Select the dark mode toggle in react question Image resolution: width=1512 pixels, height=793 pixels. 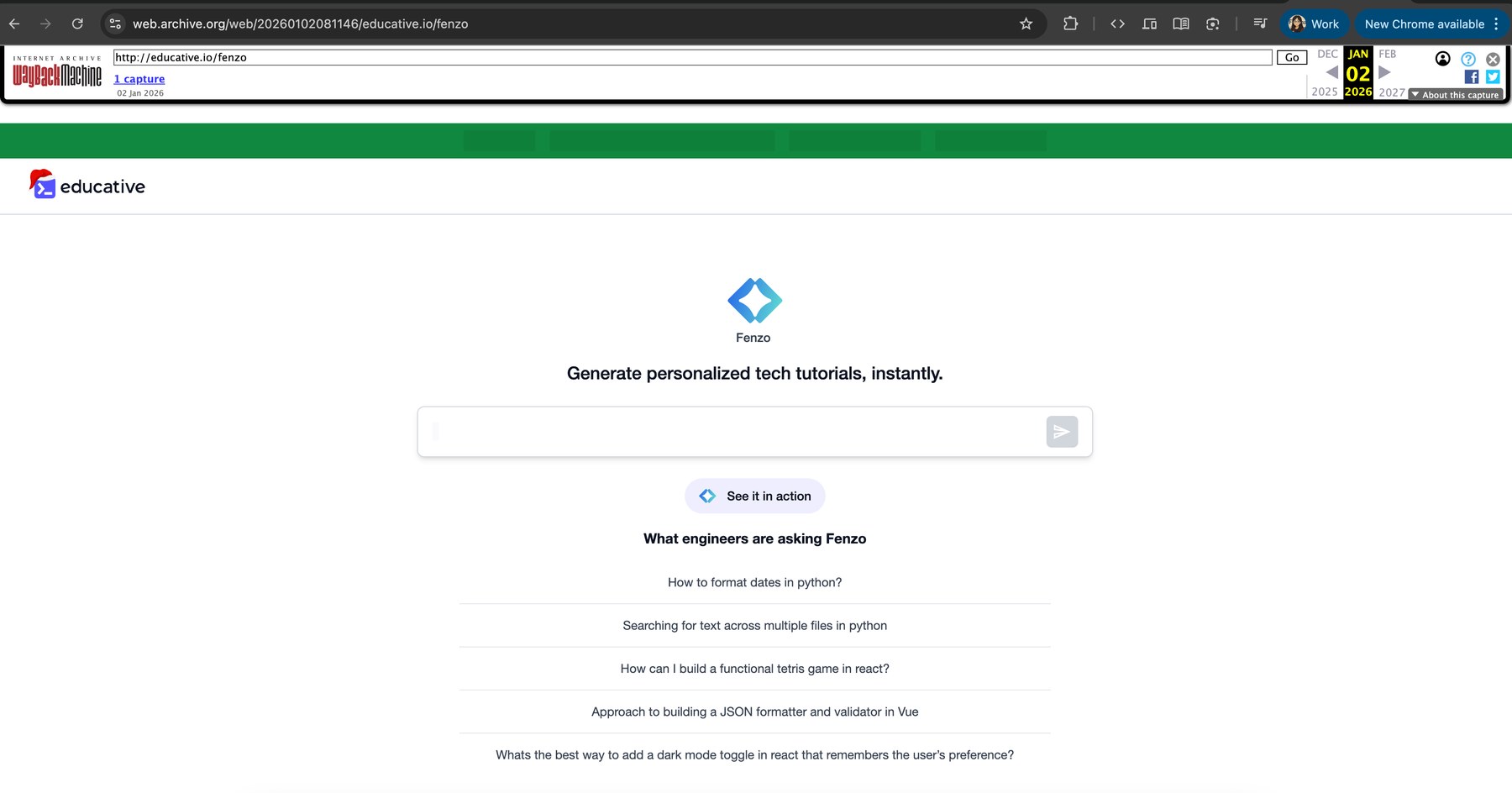(x=754, y=754)
